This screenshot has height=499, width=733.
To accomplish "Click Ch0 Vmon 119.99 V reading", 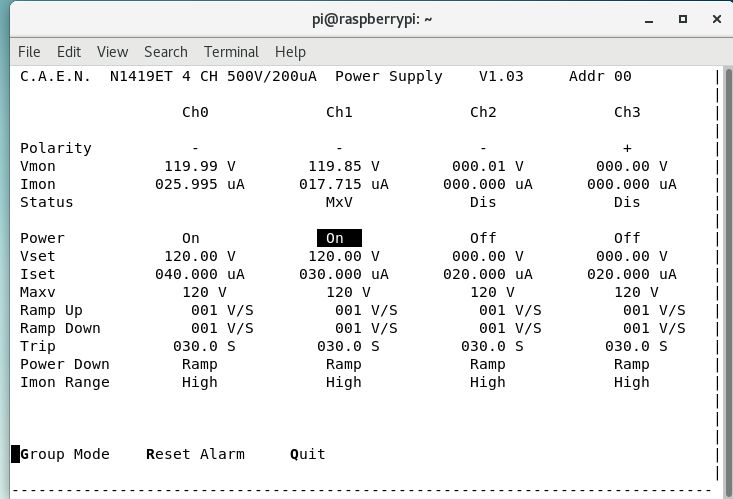I will [x=200, y=166].
